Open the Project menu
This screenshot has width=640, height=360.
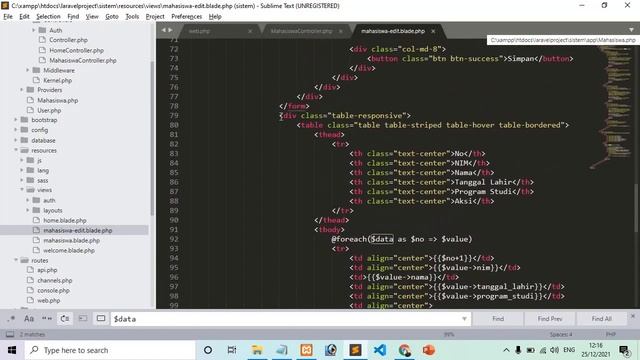pyautogui.click(x=155, y=16)
